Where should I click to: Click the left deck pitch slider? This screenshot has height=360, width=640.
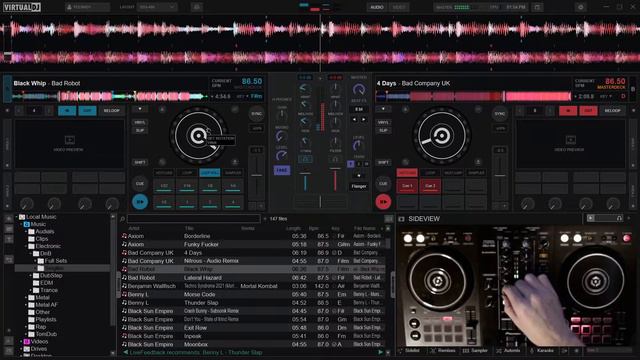point(256,176)
